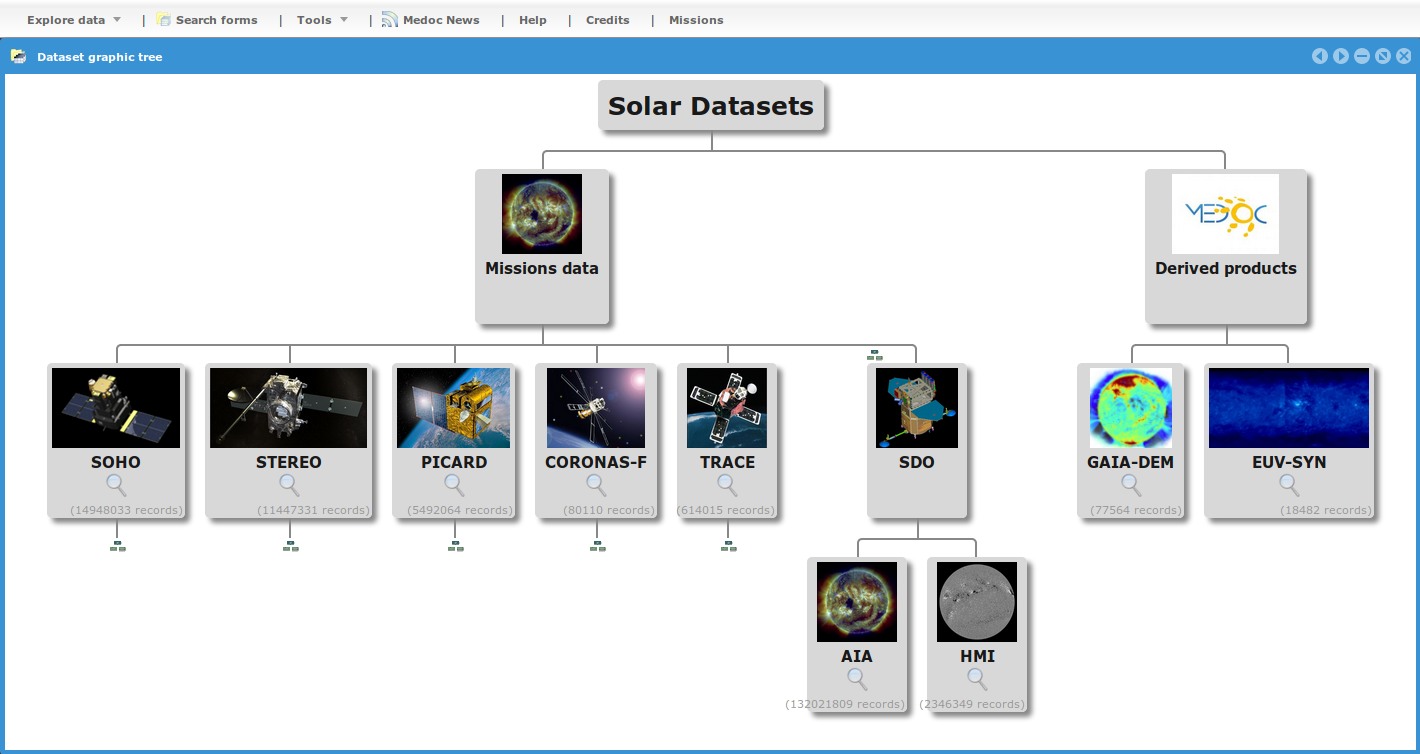Click the 14948033 records count
This screenshot has height=754, width=1420.
[x=127, y=510]
